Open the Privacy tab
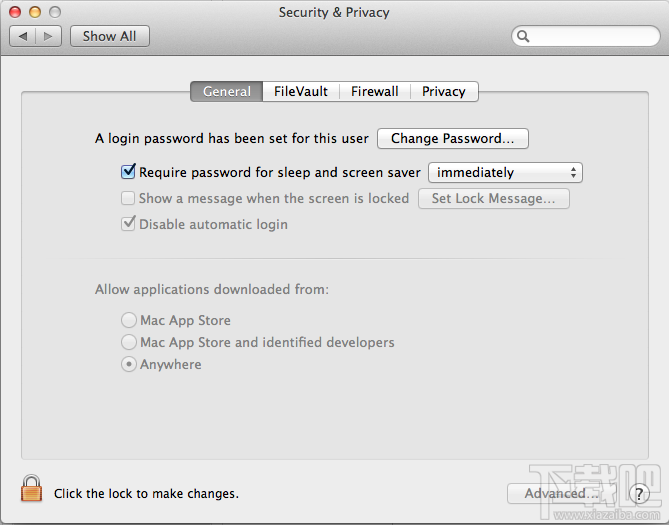The image size is (669, 525). coord(444,91)
